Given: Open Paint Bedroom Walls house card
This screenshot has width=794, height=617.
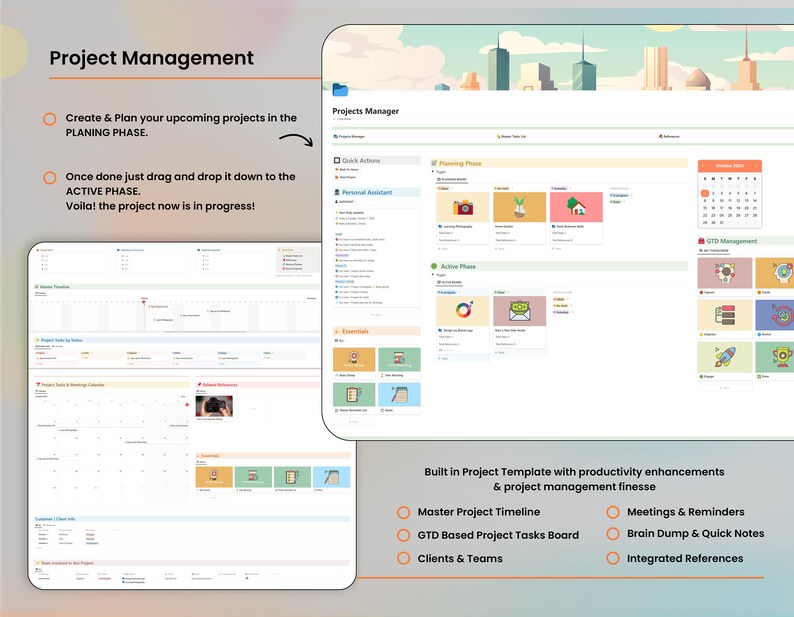Looking at the screenshot, I should tap(576, 218).
